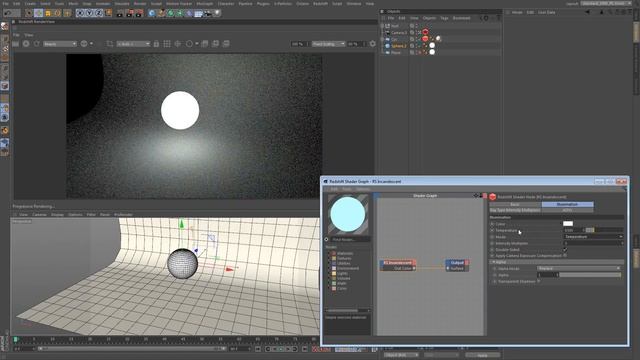The height and width of the screenshot is (360, 640).
Task: Open the AOVs tab
Action: pyautogui.click(x=567, y=210)
